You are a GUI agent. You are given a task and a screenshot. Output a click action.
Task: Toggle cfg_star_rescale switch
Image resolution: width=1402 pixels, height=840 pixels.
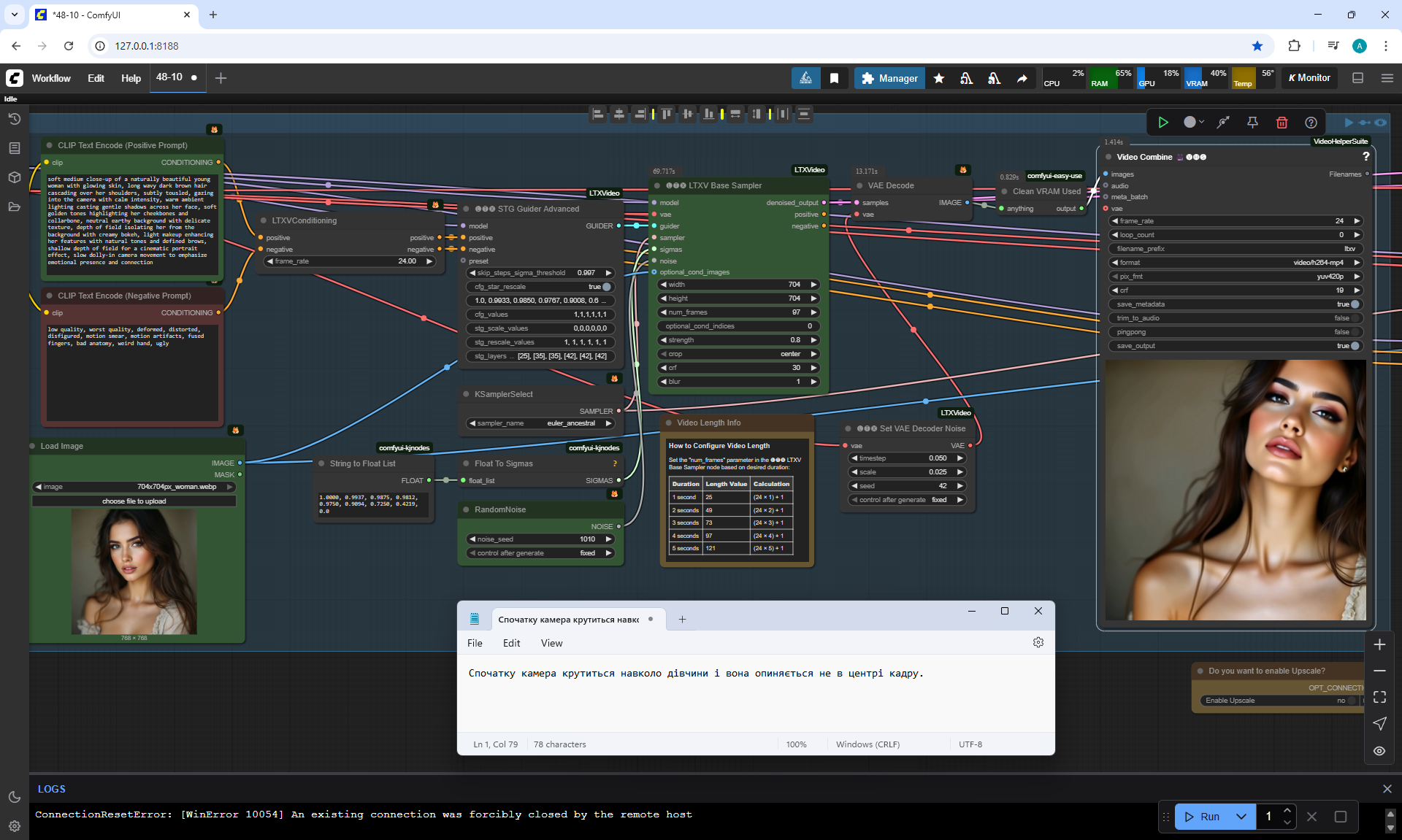click(606, 287)
